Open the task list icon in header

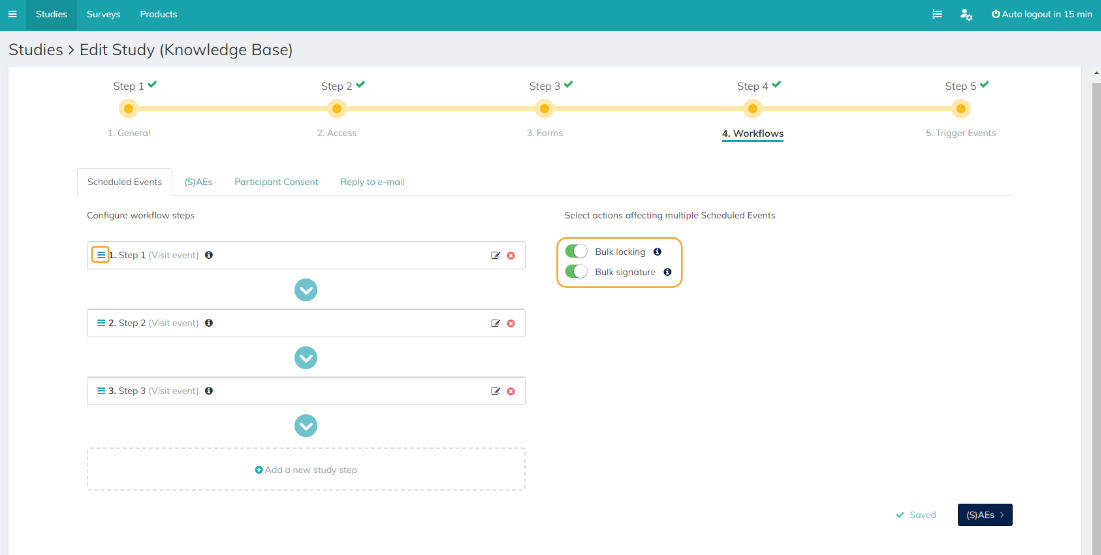pyautogui.click(x=937, y=14)
